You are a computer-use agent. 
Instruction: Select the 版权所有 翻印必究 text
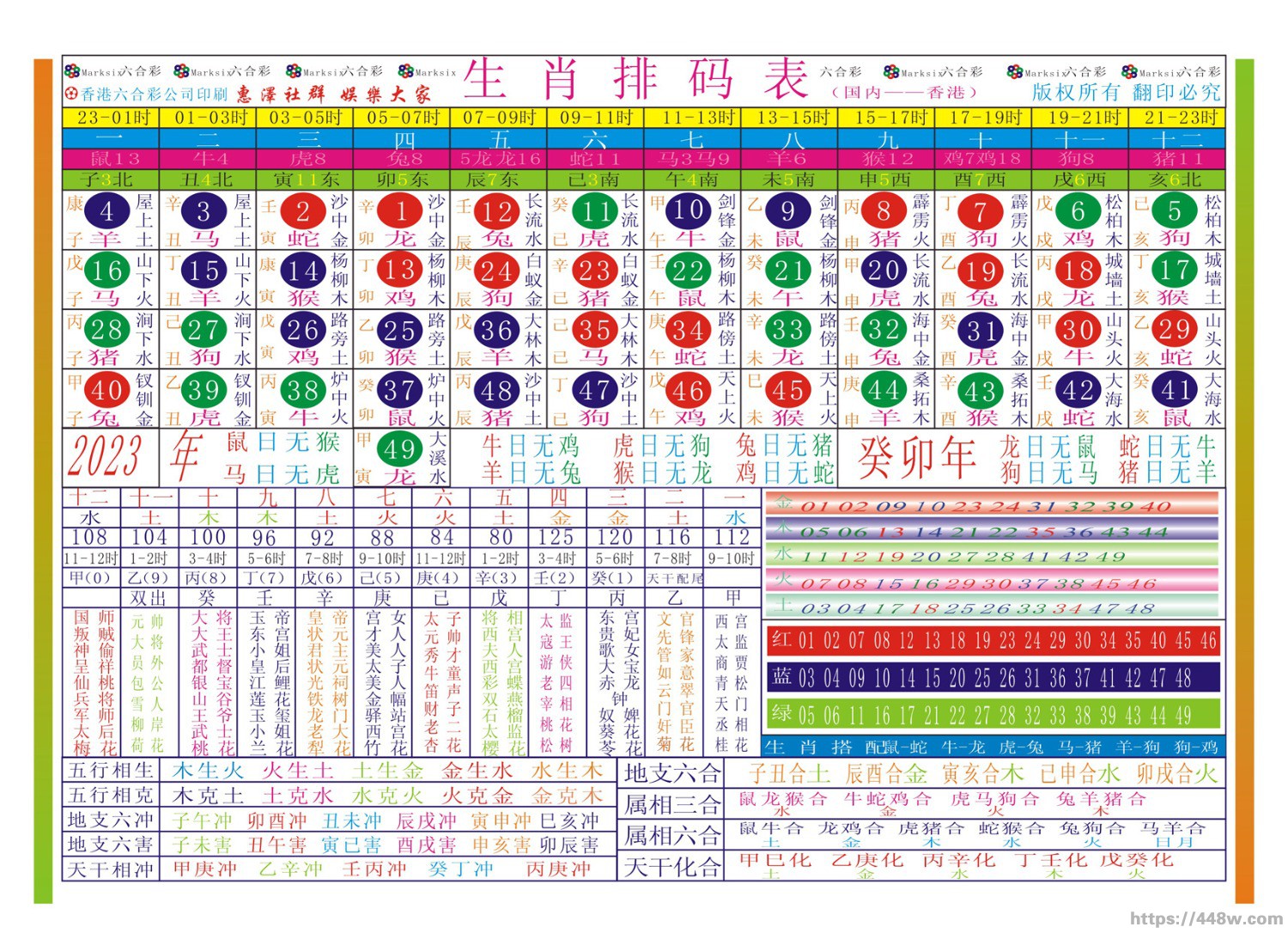pyautogui.click(x=1126, y=92)
